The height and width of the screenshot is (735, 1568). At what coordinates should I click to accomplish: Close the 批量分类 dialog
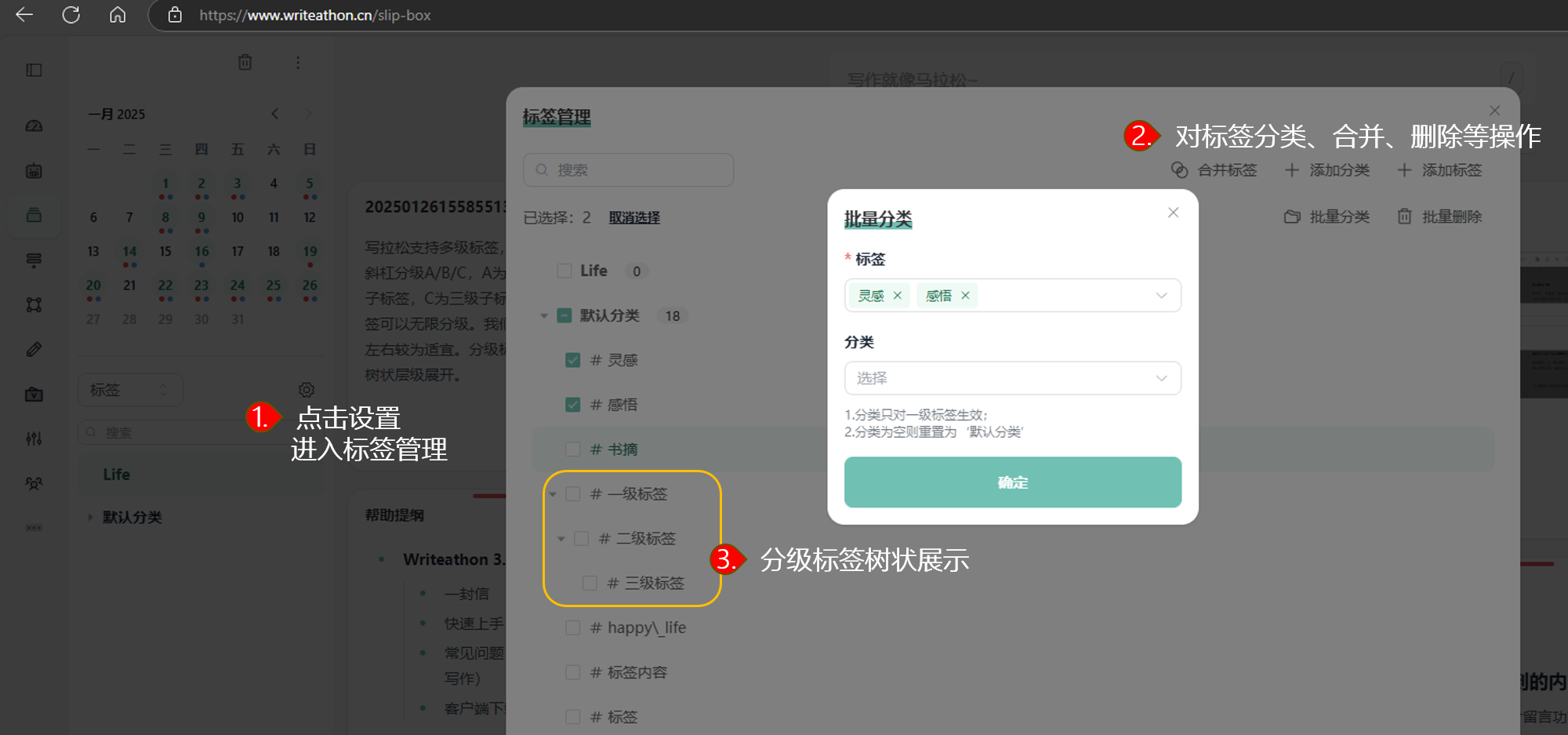point(1173,213)
